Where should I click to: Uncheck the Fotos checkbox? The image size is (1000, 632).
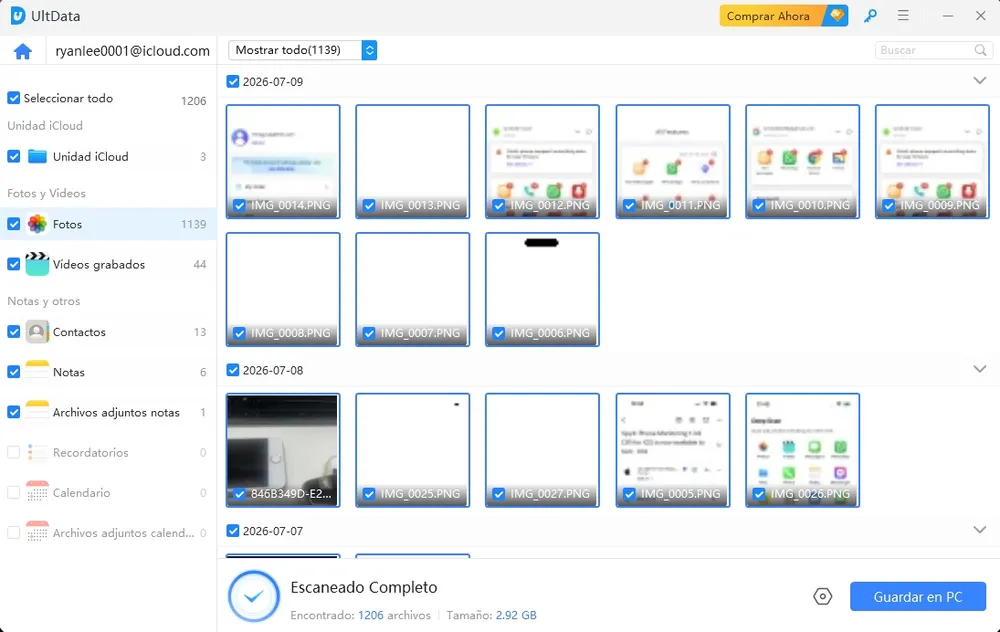13,224
